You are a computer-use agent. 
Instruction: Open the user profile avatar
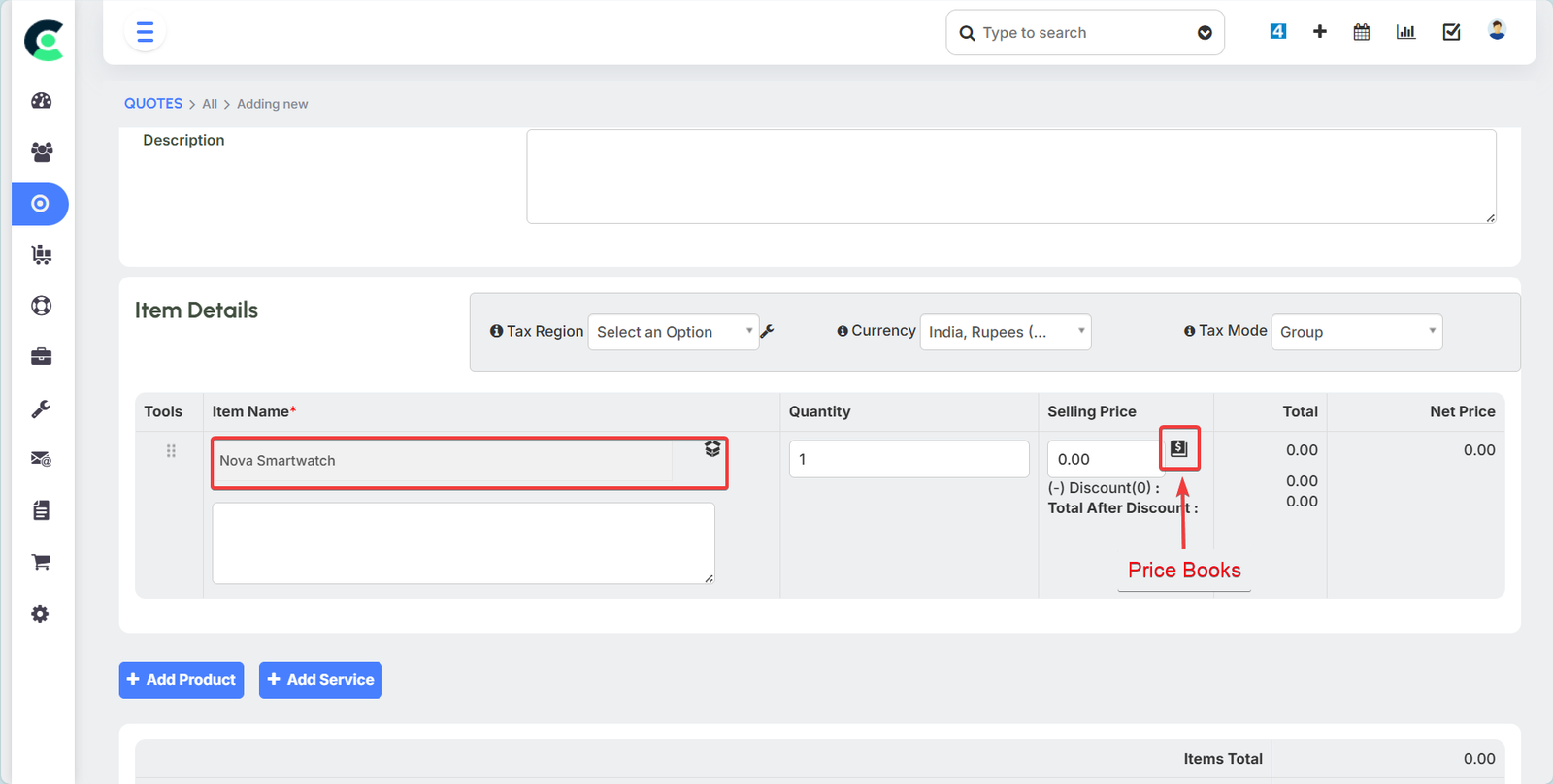click(1497, 31)
